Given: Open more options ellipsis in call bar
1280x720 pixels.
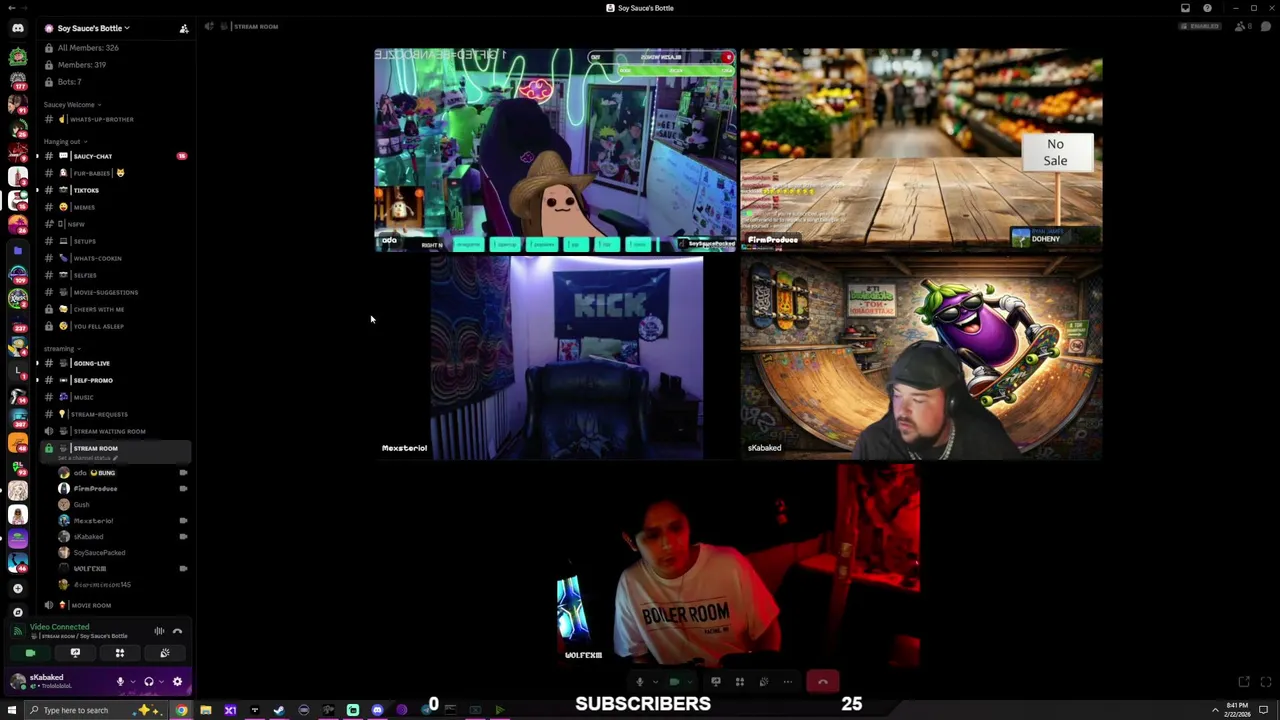Looking at the screenshot, I should pyautogui.click(x=788, y=682).
